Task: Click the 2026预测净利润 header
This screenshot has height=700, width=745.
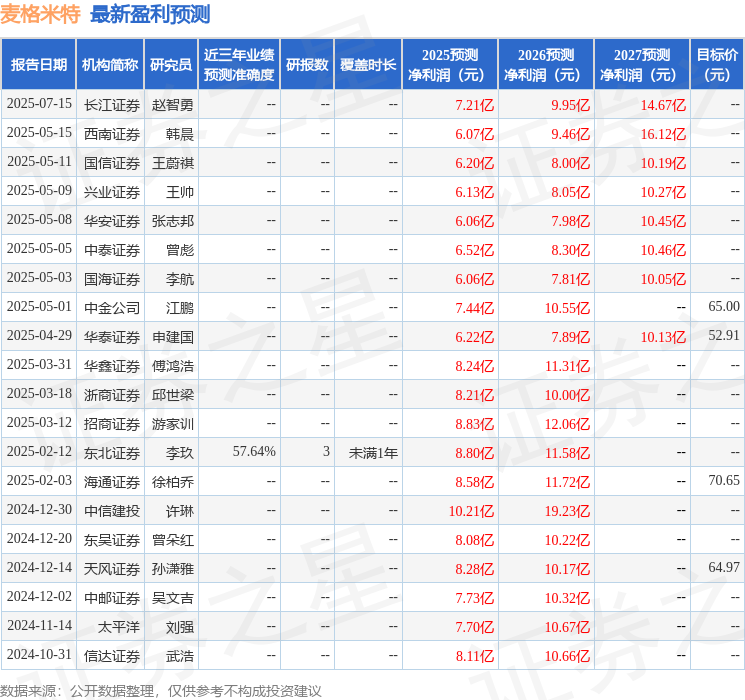Action: pos(546,65)
